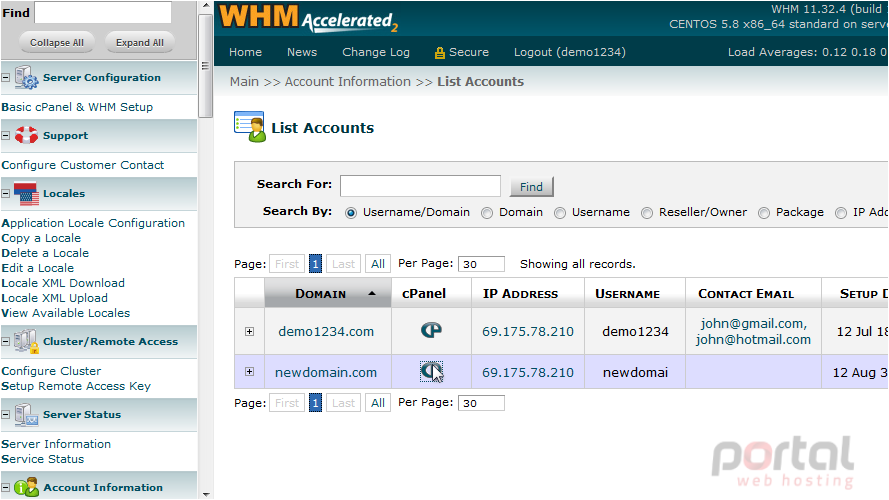Click the Account Information section icon
This screenshot has height=500, width=889.
pyautogui.click(x=26, y=487)
